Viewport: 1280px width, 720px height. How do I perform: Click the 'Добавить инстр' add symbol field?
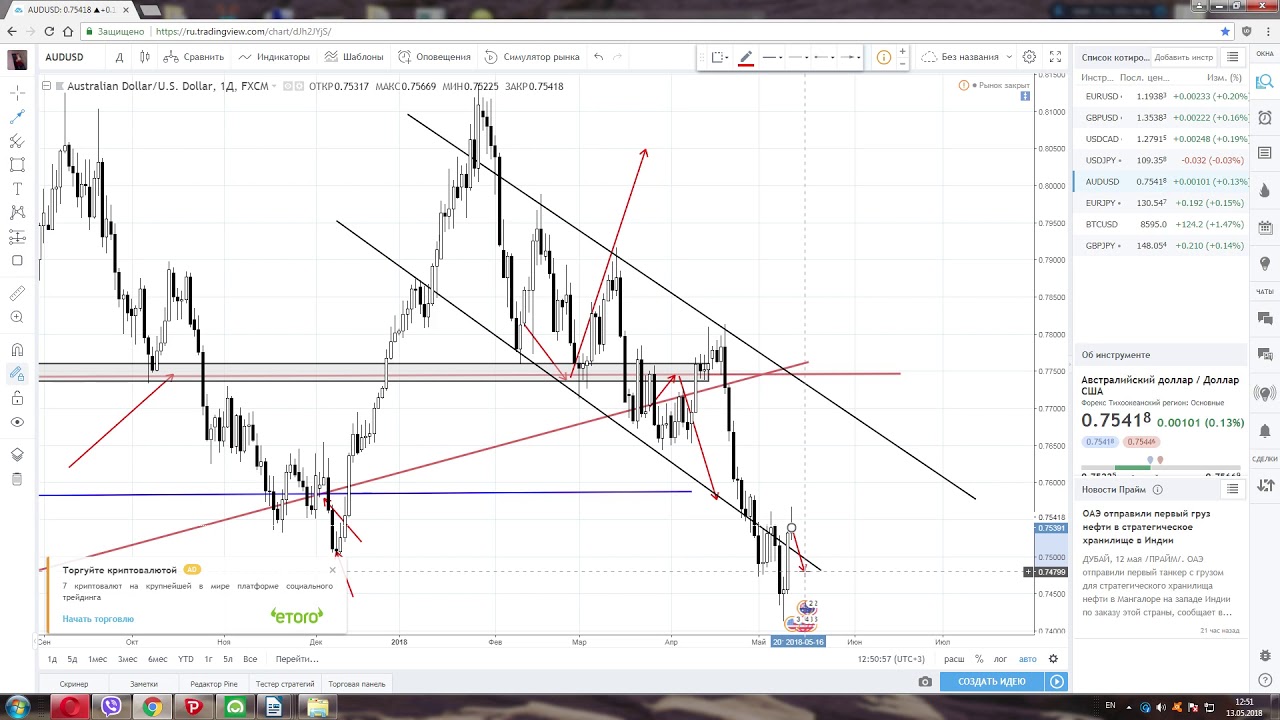point(1183,57)
